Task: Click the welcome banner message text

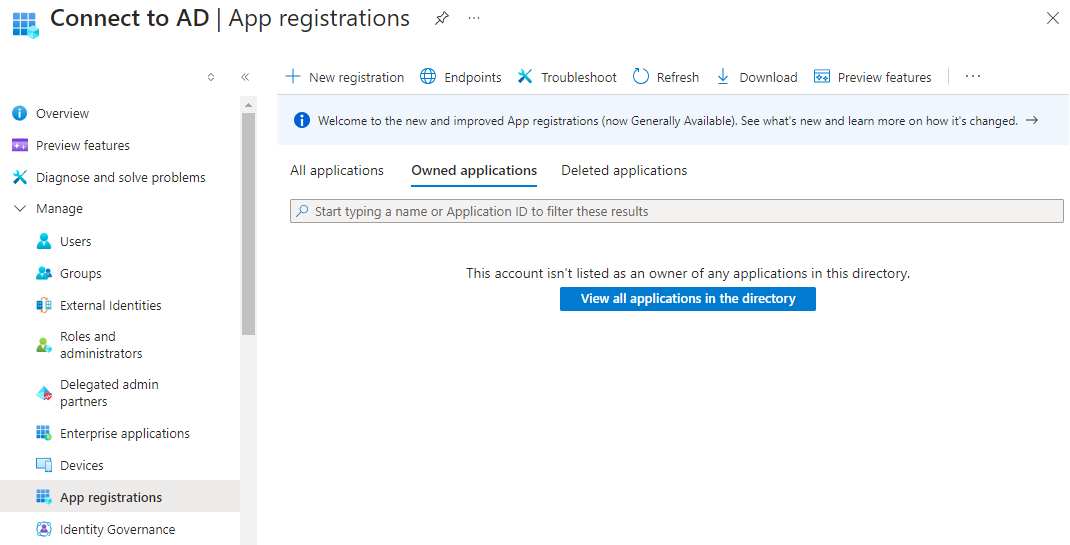Action: click(x=667, y=121)
